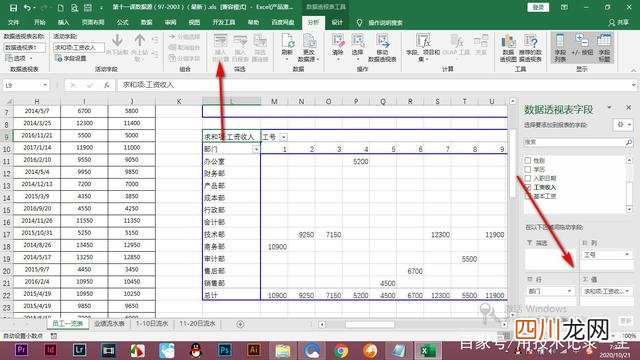The image size is (640, 360).
Task: Collapse the ribbon with the chevron arrow
Action: click(x=633, y=70)
